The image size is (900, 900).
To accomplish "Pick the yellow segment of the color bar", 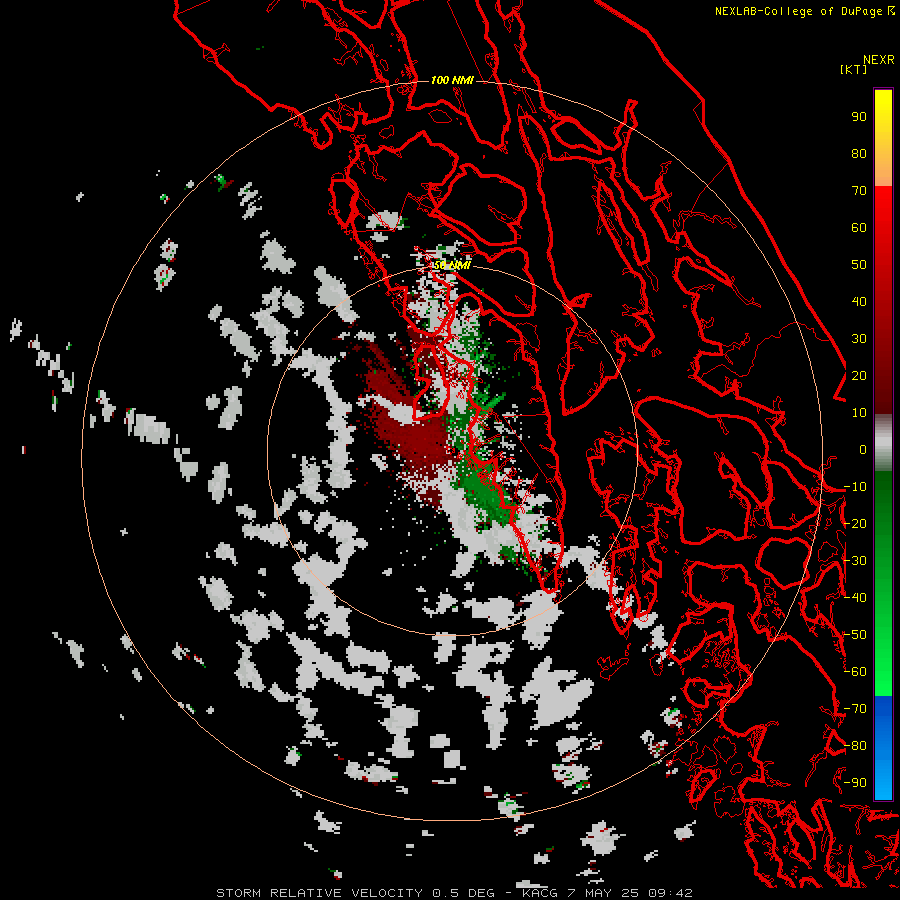I will click(x=883, y=138).
